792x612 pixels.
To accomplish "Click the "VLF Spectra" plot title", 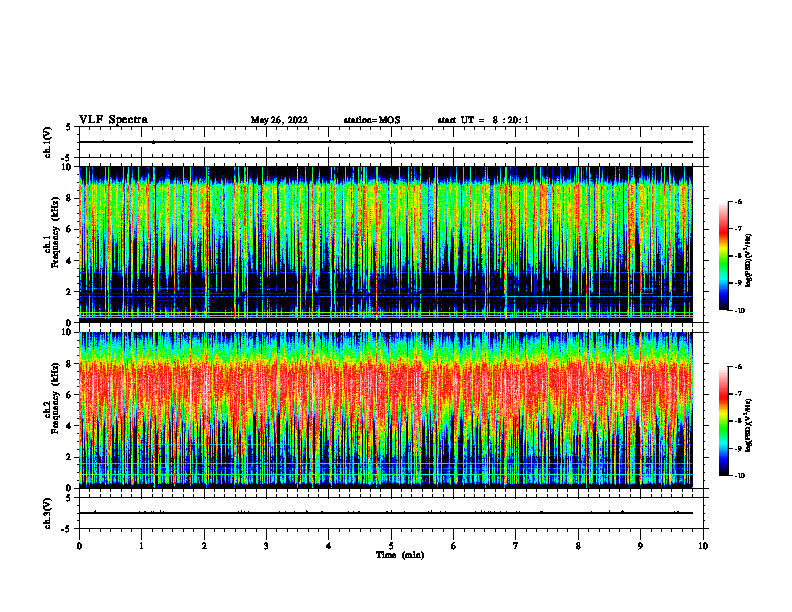I will pyautogui.click(x=113, y=120).
